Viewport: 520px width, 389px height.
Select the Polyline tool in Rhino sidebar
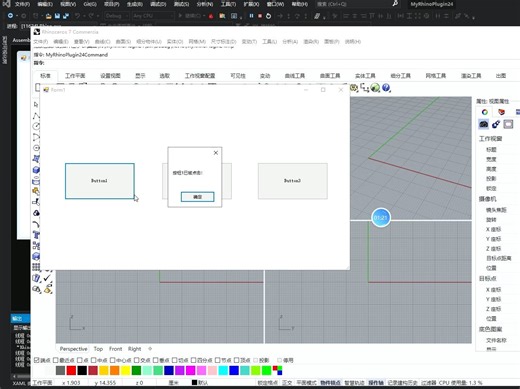coord(36,116)
